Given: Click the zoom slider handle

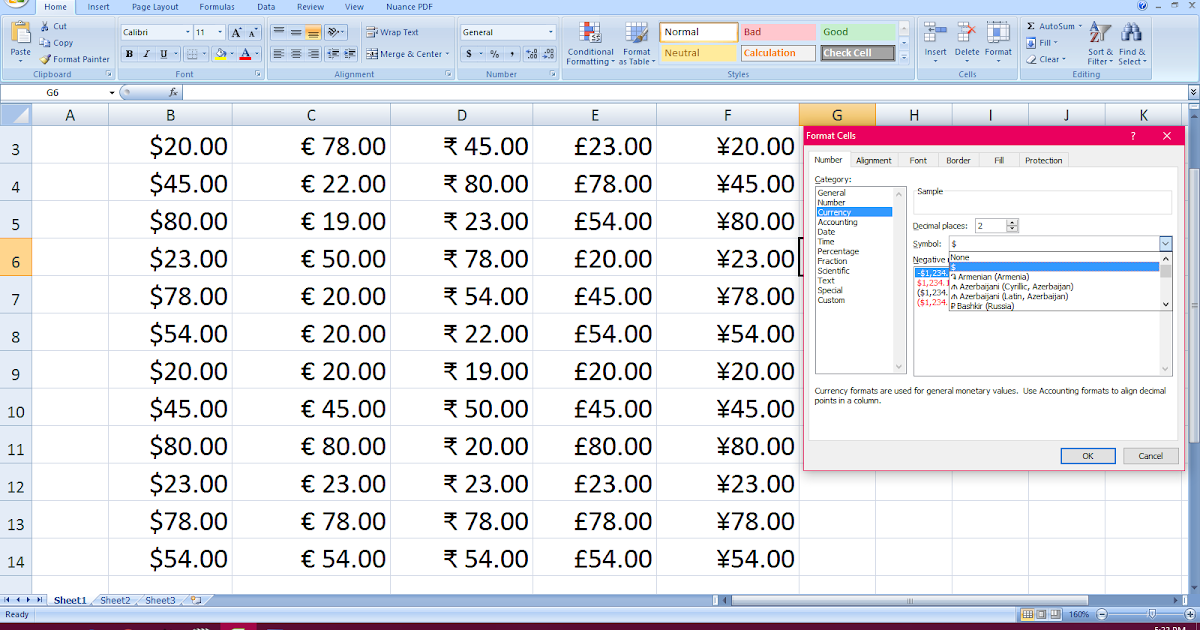Looking at the screenshot, I should click(1151, 614).
